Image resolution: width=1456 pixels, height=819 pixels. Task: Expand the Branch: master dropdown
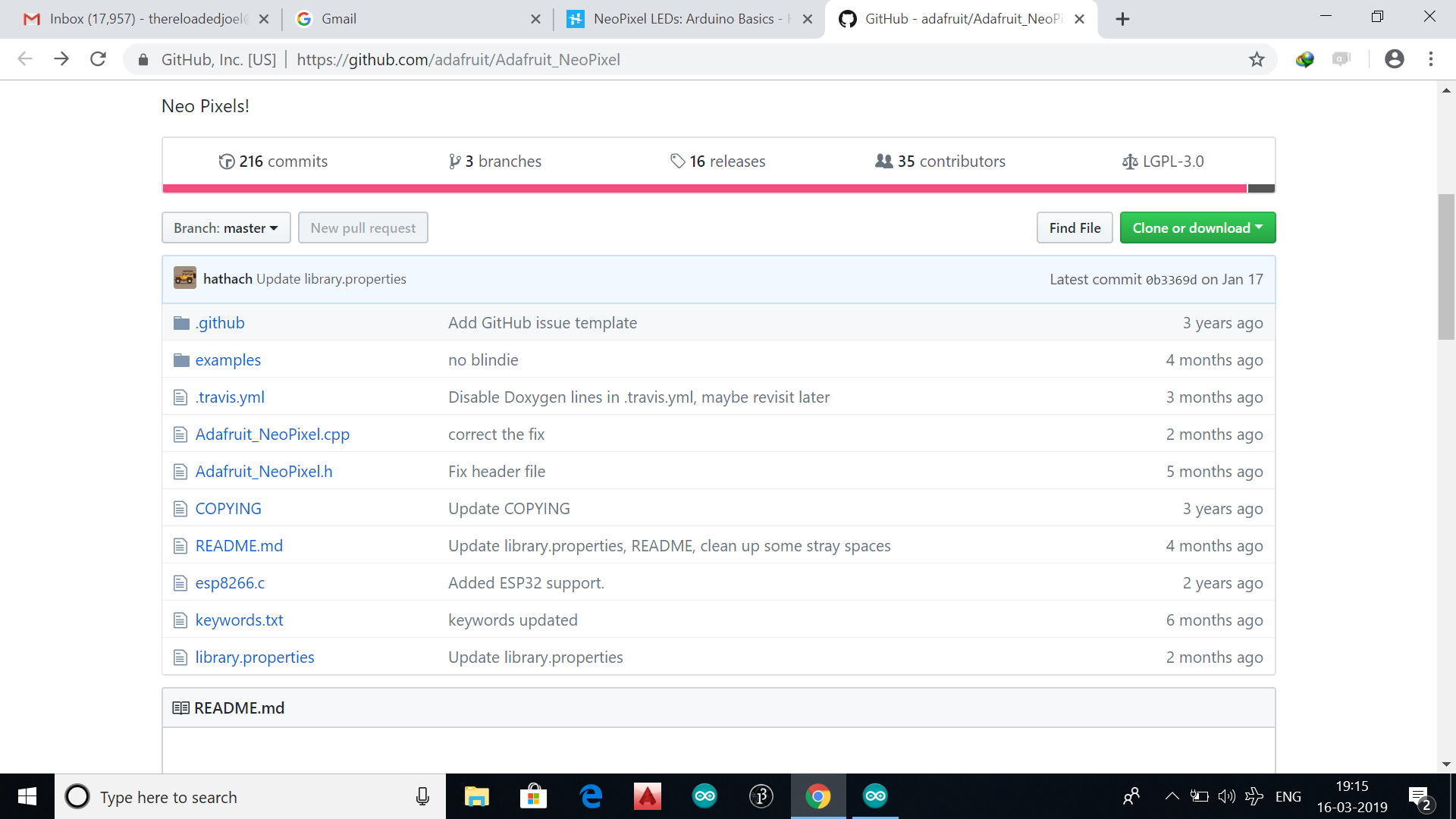(x=226, y=227)
